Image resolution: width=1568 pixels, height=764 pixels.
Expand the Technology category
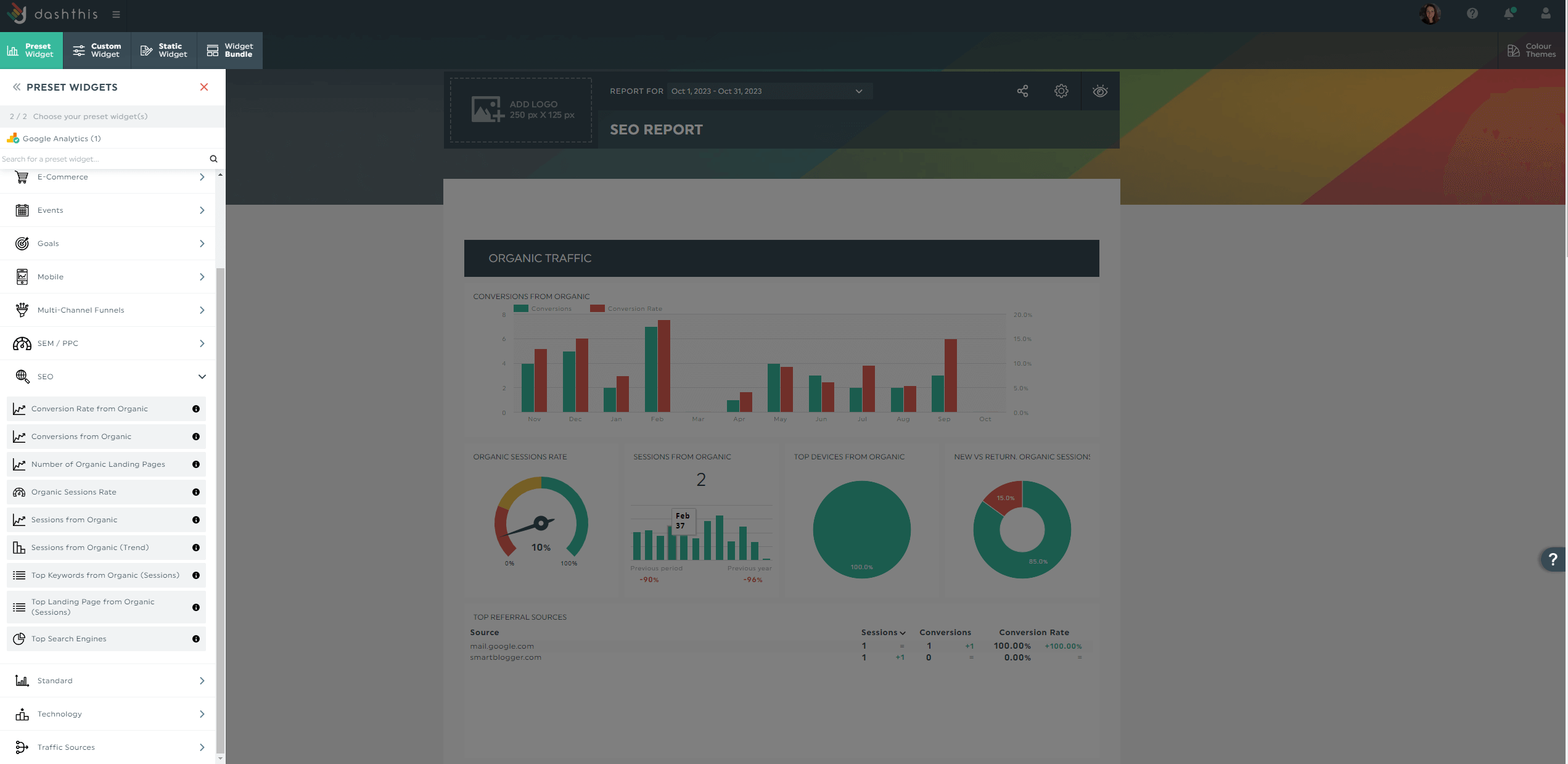[x=108, y=714]
